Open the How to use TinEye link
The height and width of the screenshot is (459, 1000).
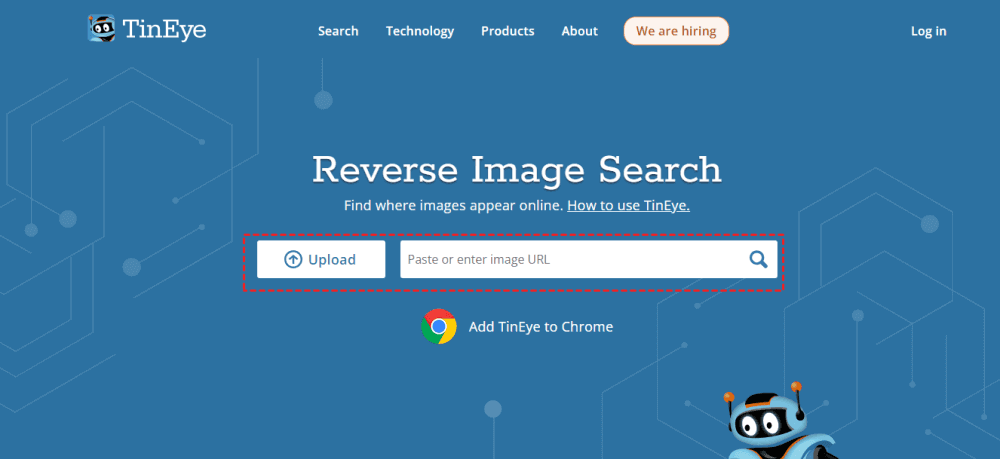pyautogui.click(x=628, y=206)
